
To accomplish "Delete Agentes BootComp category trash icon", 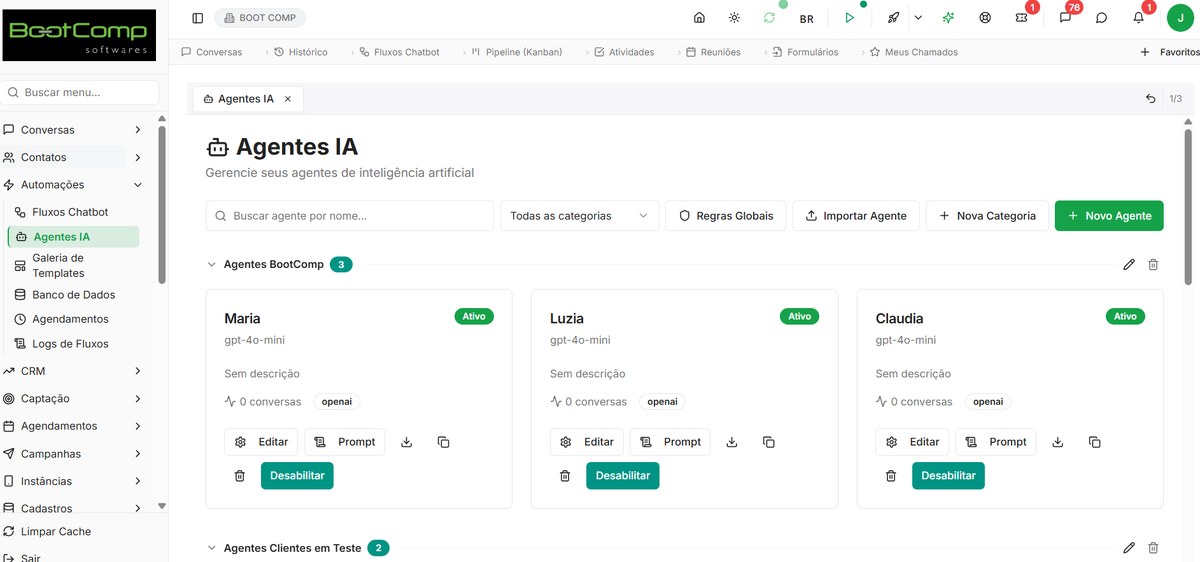I will (1153, 265).
